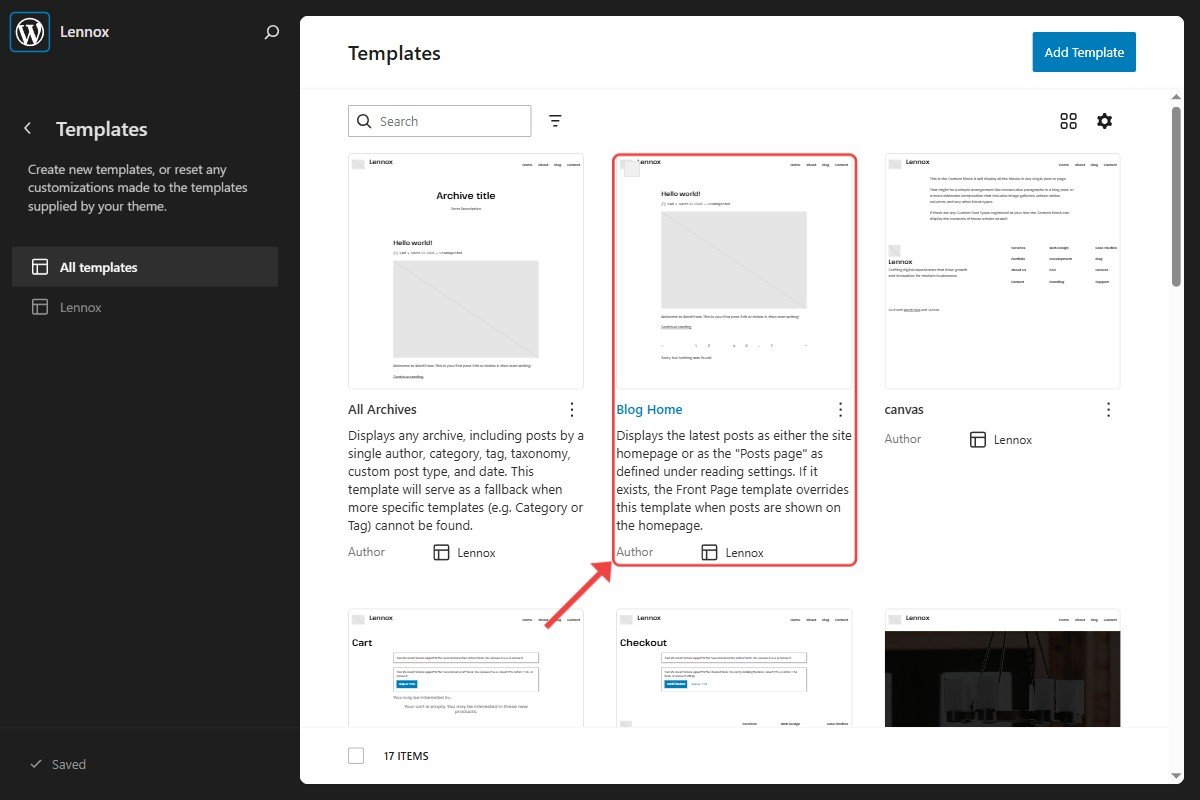Open actions menu for All Archives
The height and width of the screenshot is (800, 1200).
click(572, 409)
